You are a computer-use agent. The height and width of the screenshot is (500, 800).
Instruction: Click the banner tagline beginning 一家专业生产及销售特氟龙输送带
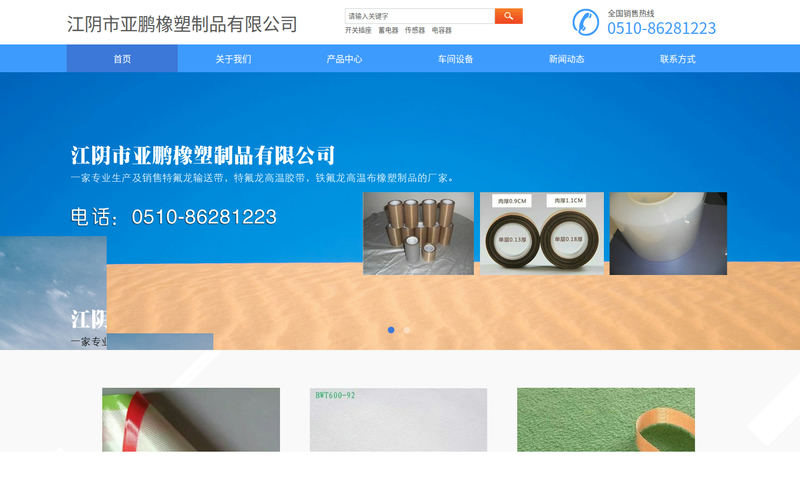click(x=262, y=178)
